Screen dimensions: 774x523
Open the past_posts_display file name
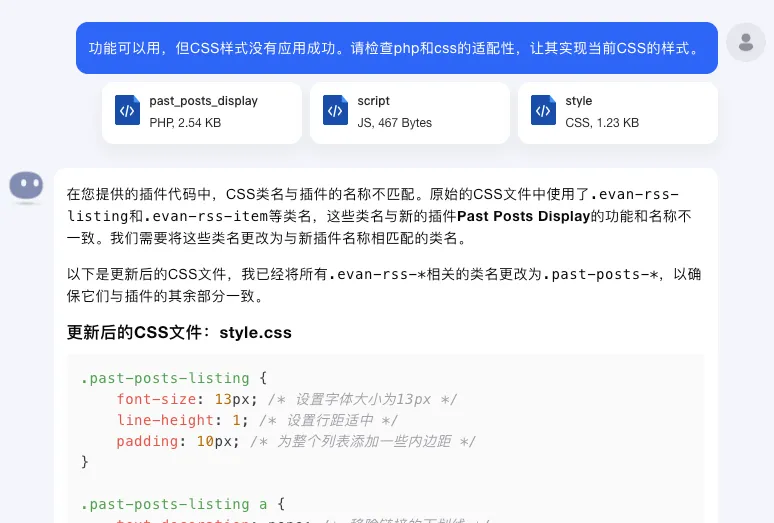pyautogui.click(x=203, y=101)
